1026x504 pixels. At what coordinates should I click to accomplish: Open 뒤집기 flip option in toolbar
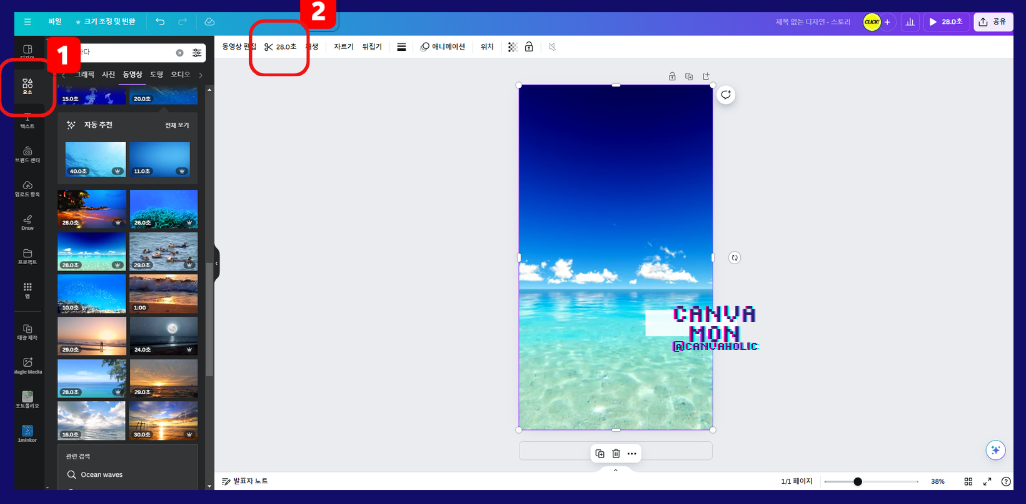372,47
